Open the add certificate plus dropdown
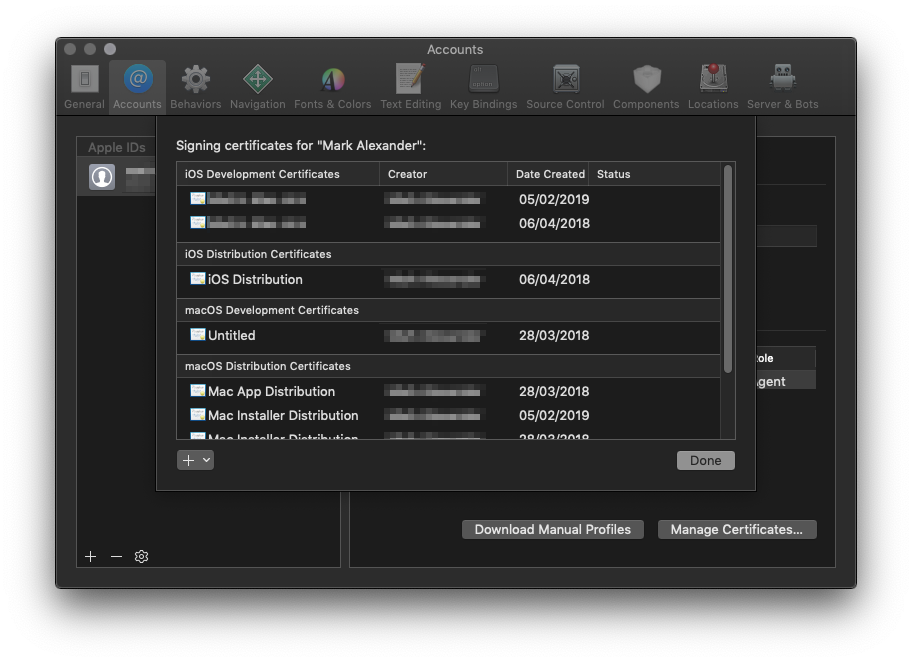Image resolution: width=912 pixels, height=662 pixels. (196, 460)
